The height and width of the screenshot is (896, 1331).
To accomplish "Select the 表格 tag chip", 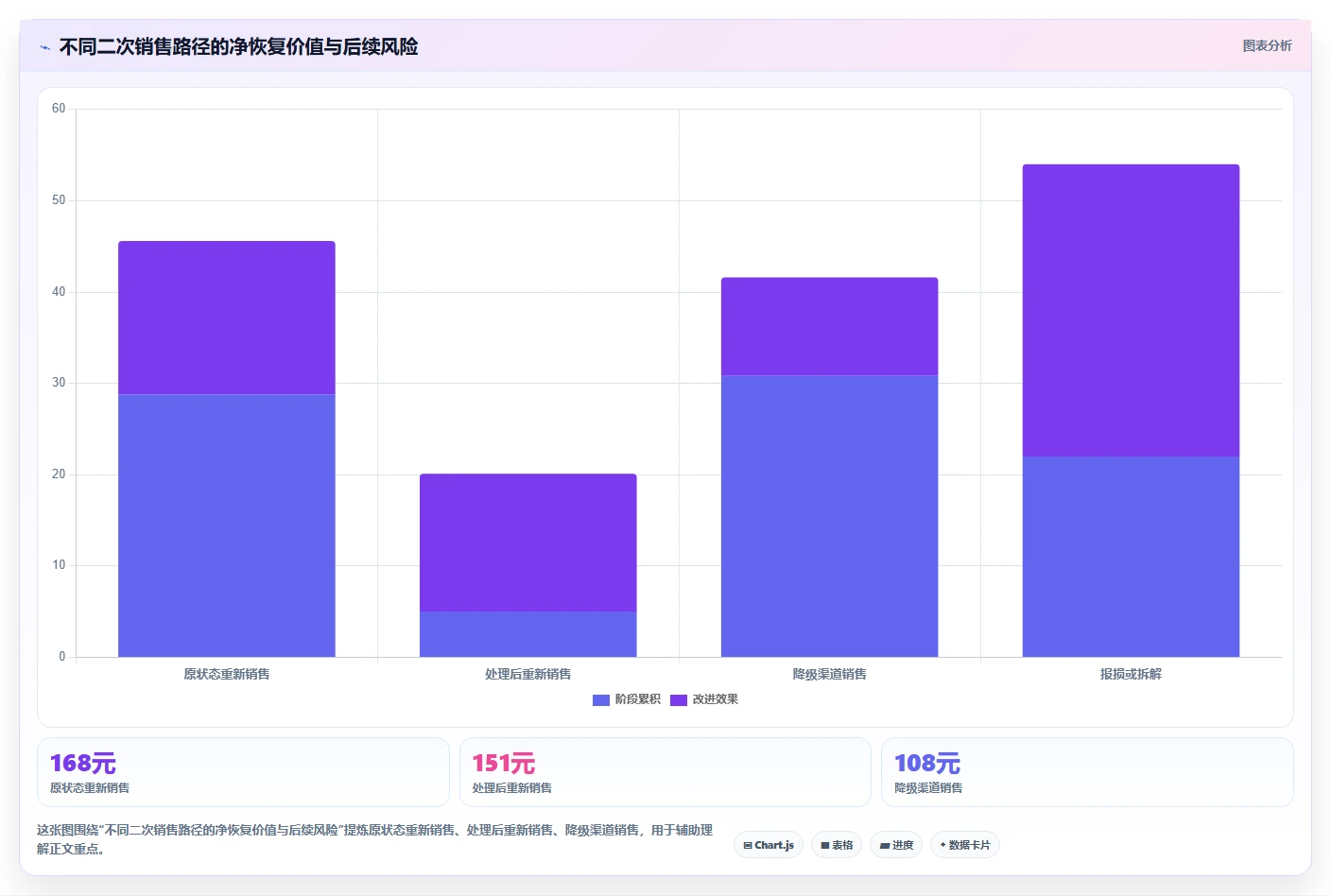I will 837,845.
